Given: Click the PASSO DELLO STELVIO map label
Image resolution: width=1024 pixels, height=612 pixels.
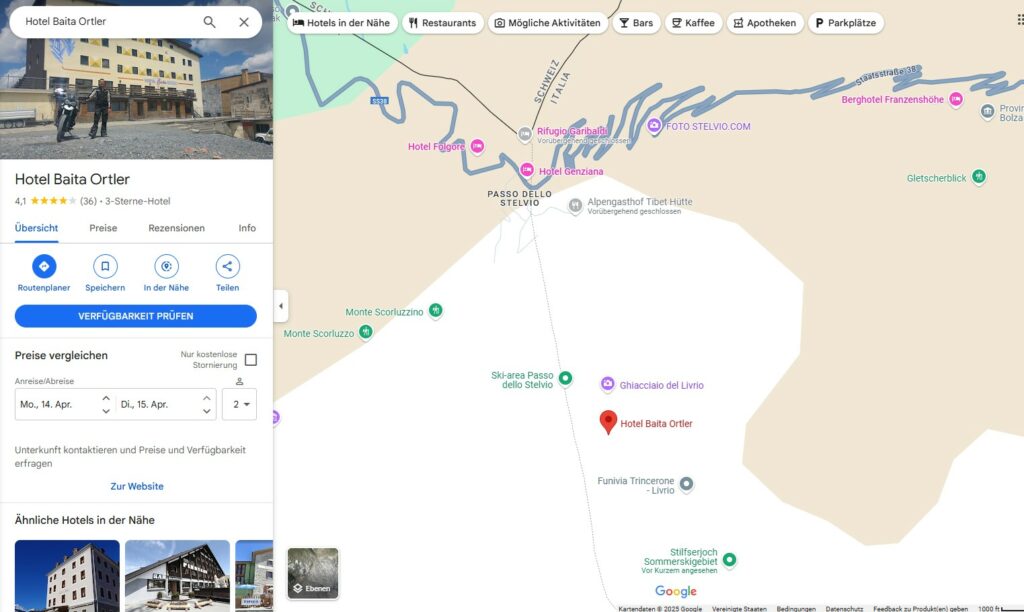Looking at the screenshot, I should (x=520, y=199).
